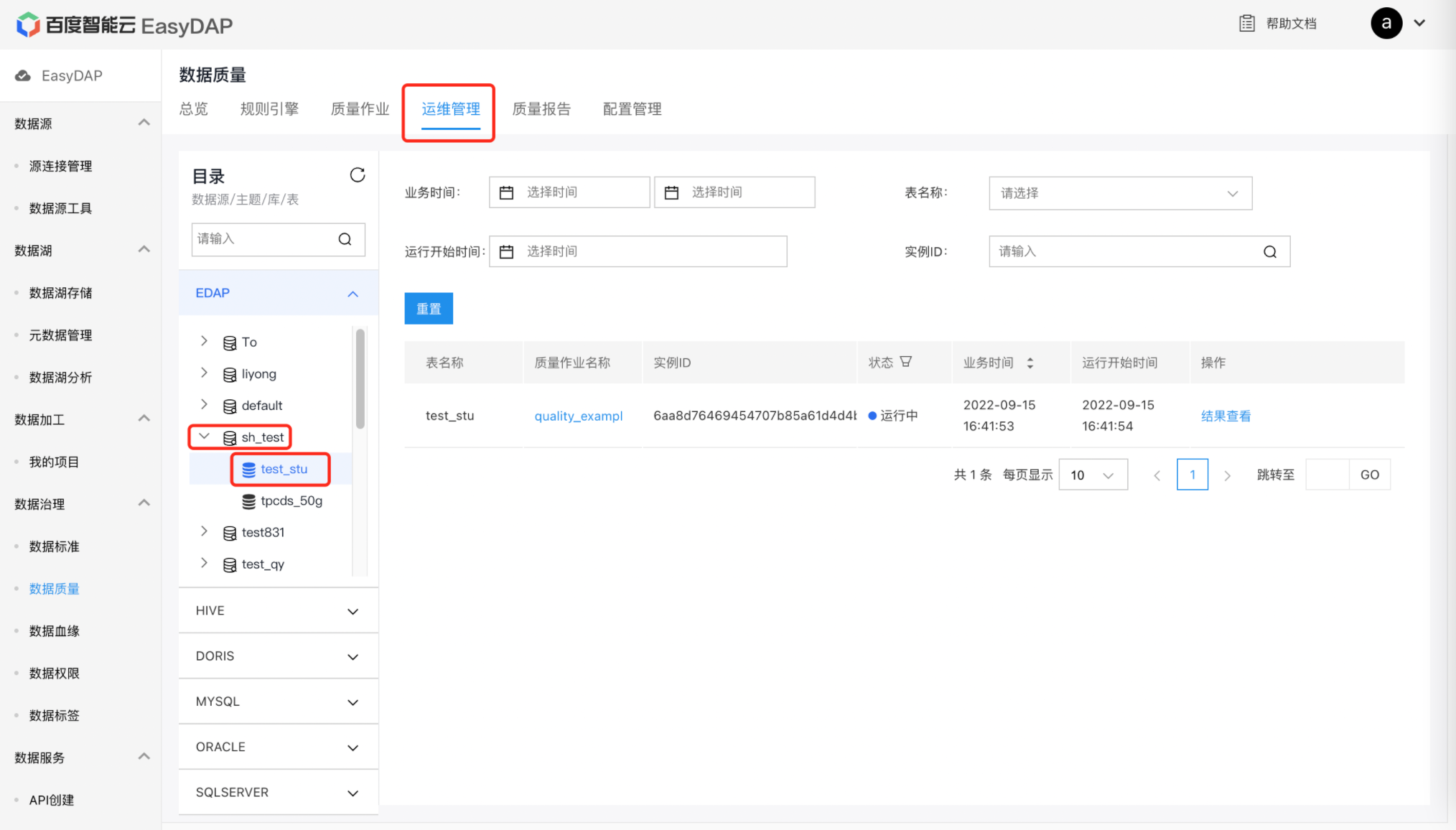Viewport: 1456px width, 830px height.
Task: Click the calendar icon in the 运行开始时间 field
Action: point(506,251)
